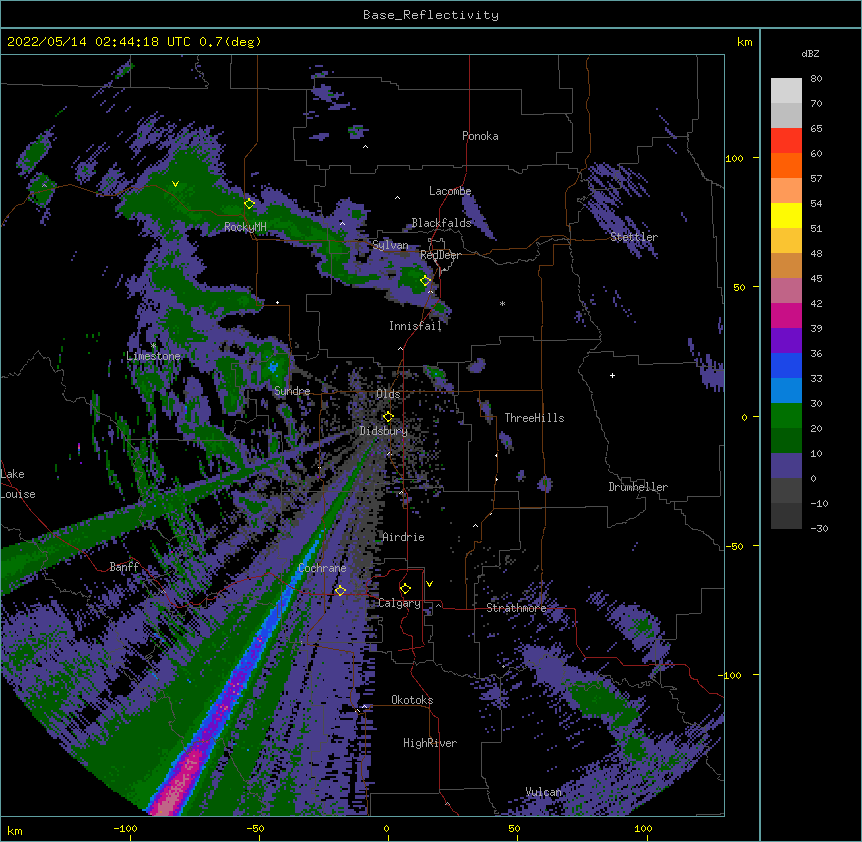The image size is (862, 842).
Task: Pick the brown 48–45 dBZ legend swatch
Action: 786,266
